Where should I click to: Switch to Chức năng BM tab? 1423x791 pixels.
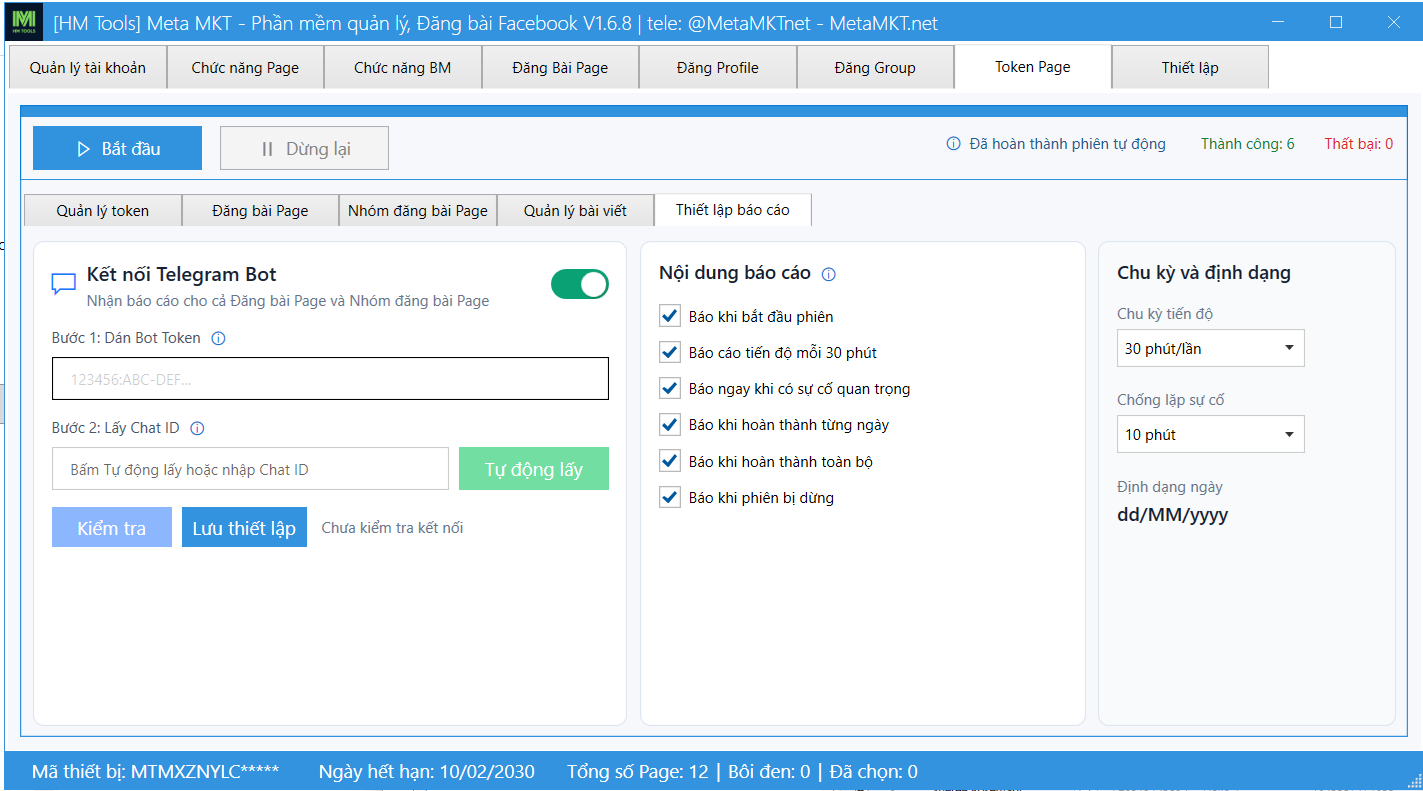coord(403,68)
